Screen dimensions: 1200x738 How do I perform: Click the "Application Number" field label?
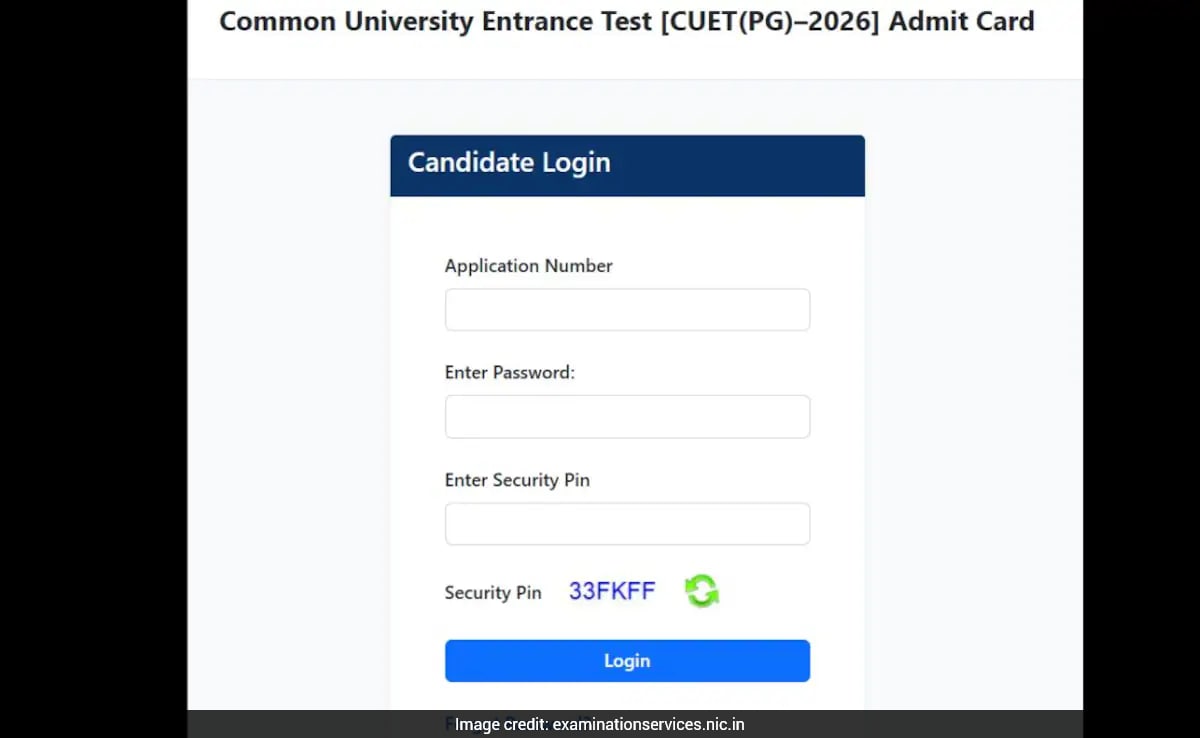[x=528, y=266]
